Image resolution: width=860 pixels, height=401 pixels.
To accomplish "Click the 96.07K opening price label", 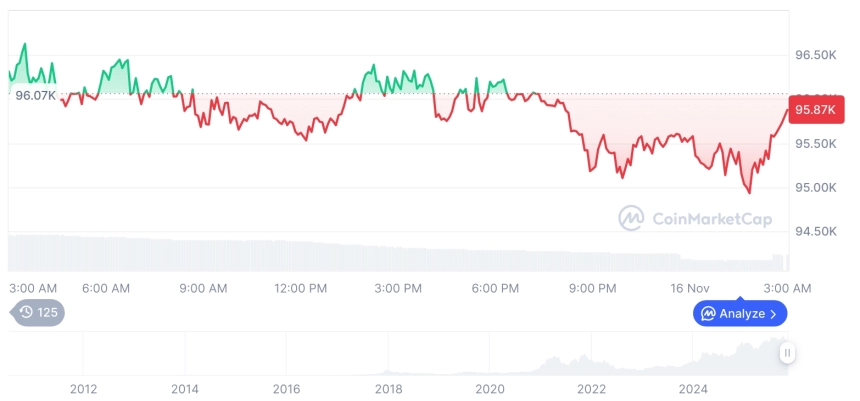I will (x=35, y=96).
